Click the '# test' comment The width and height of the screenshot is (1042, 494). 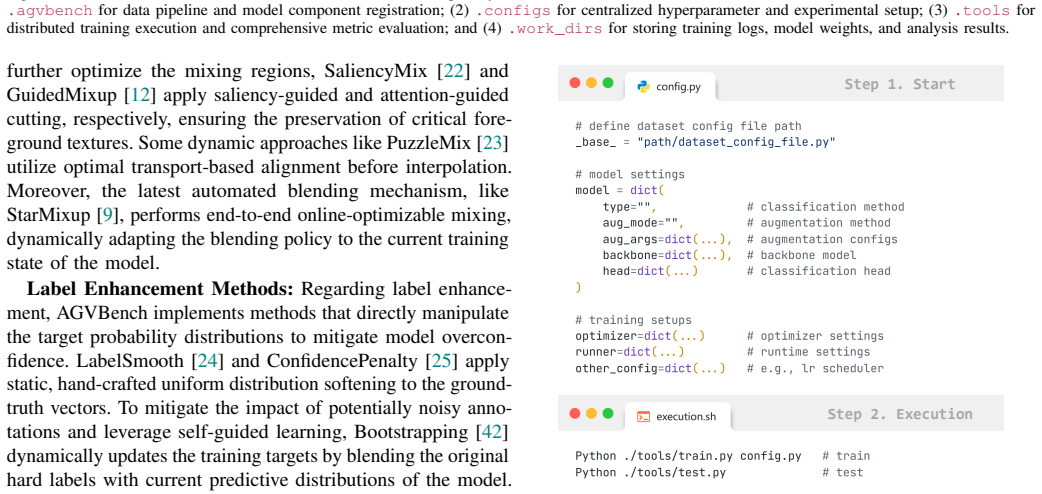point(842,473)
